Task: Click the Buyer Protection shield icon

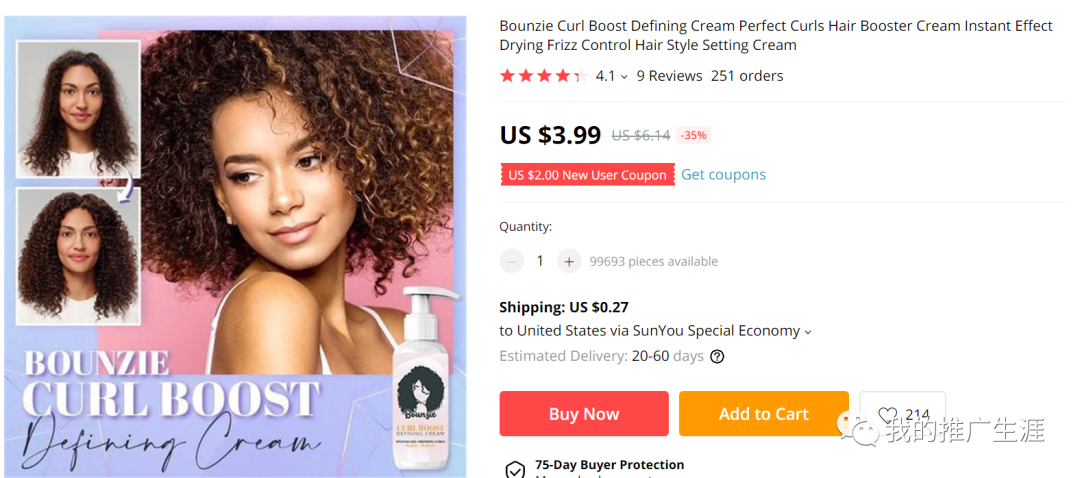Action: [x=514, y=469]
